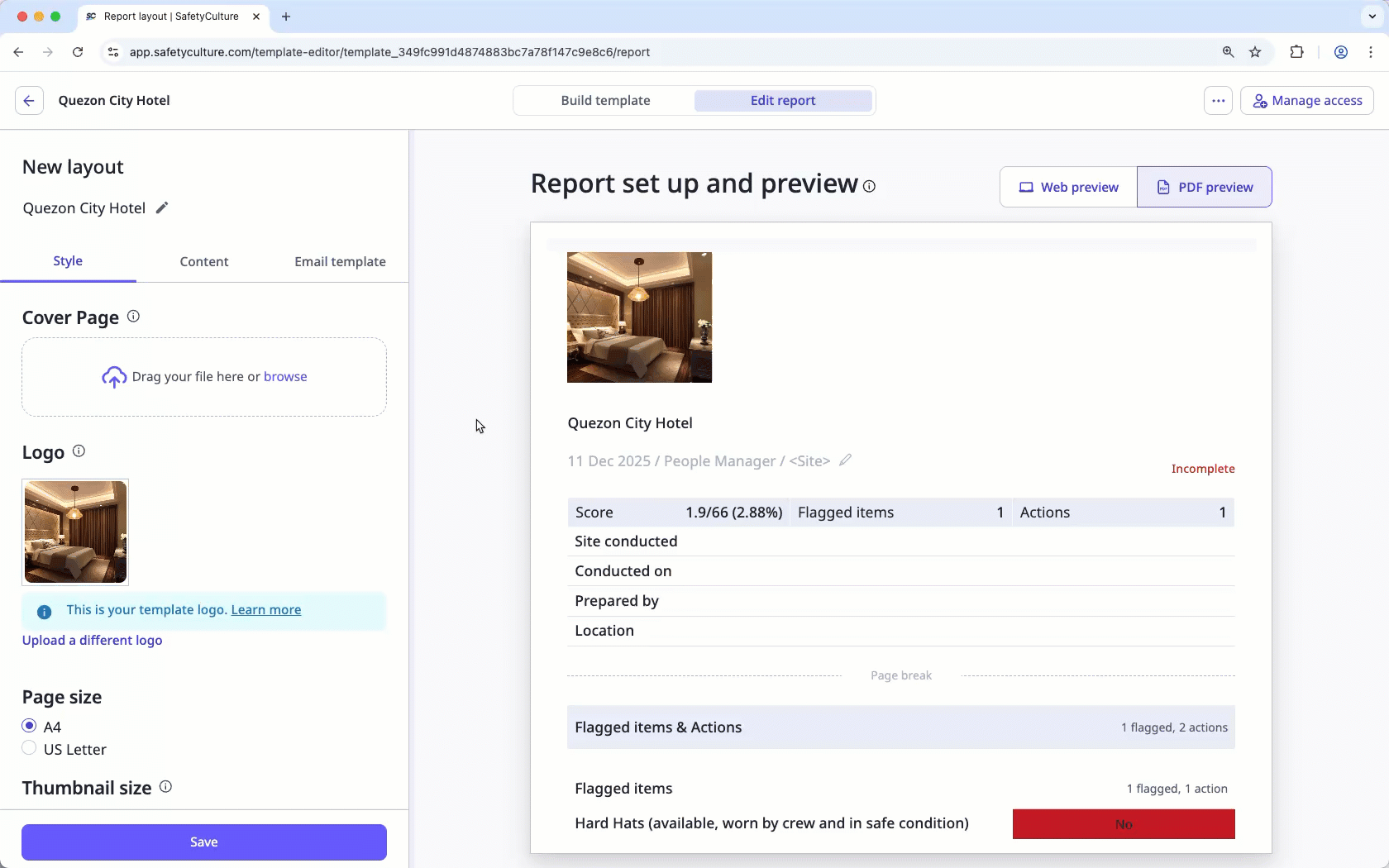The image size is (1389, 868).
Task: Click the Score 1.9/66 (2.88%) cell
Action: [679, 513]
